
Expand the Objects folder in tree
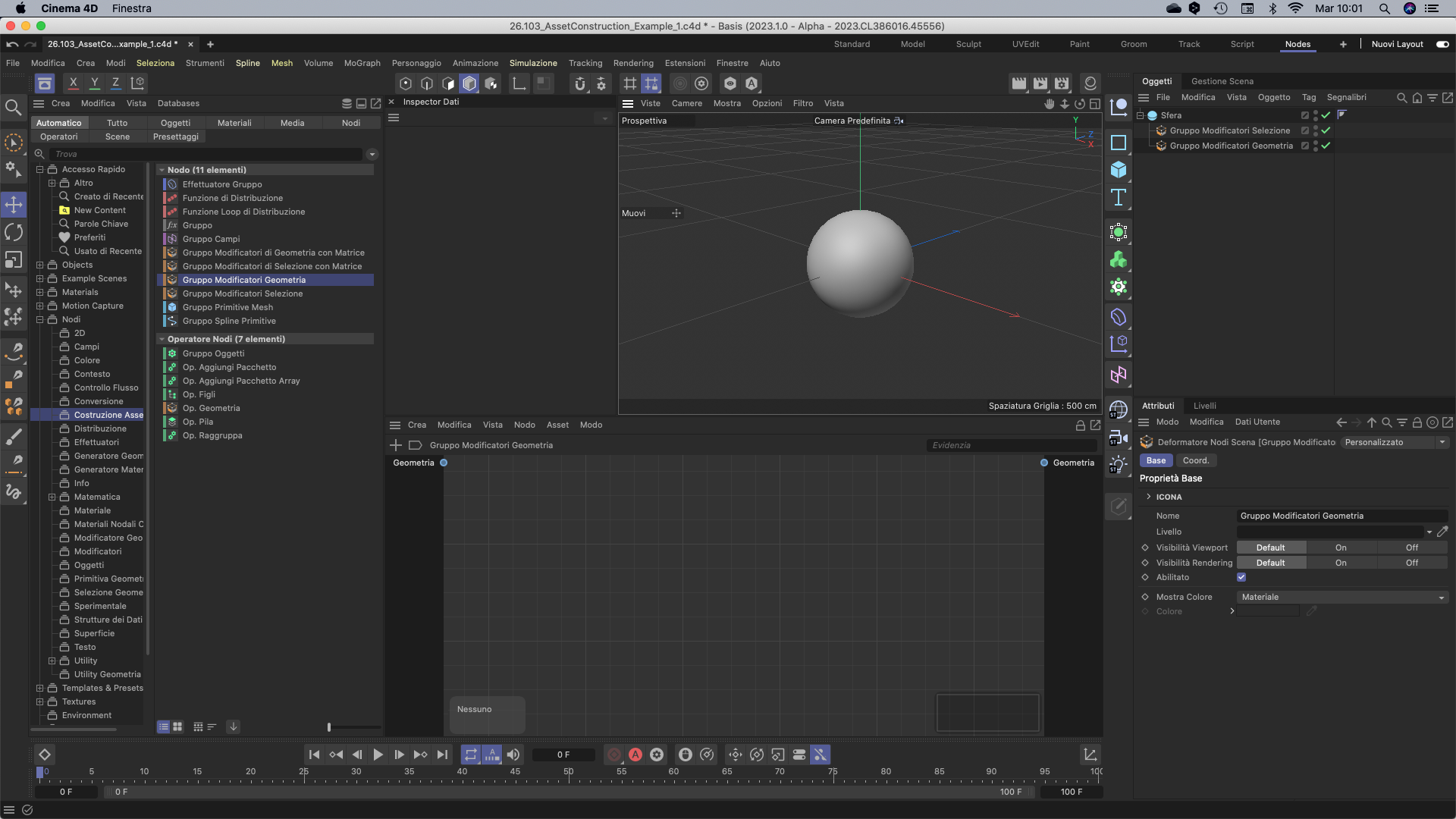point(39,265)
